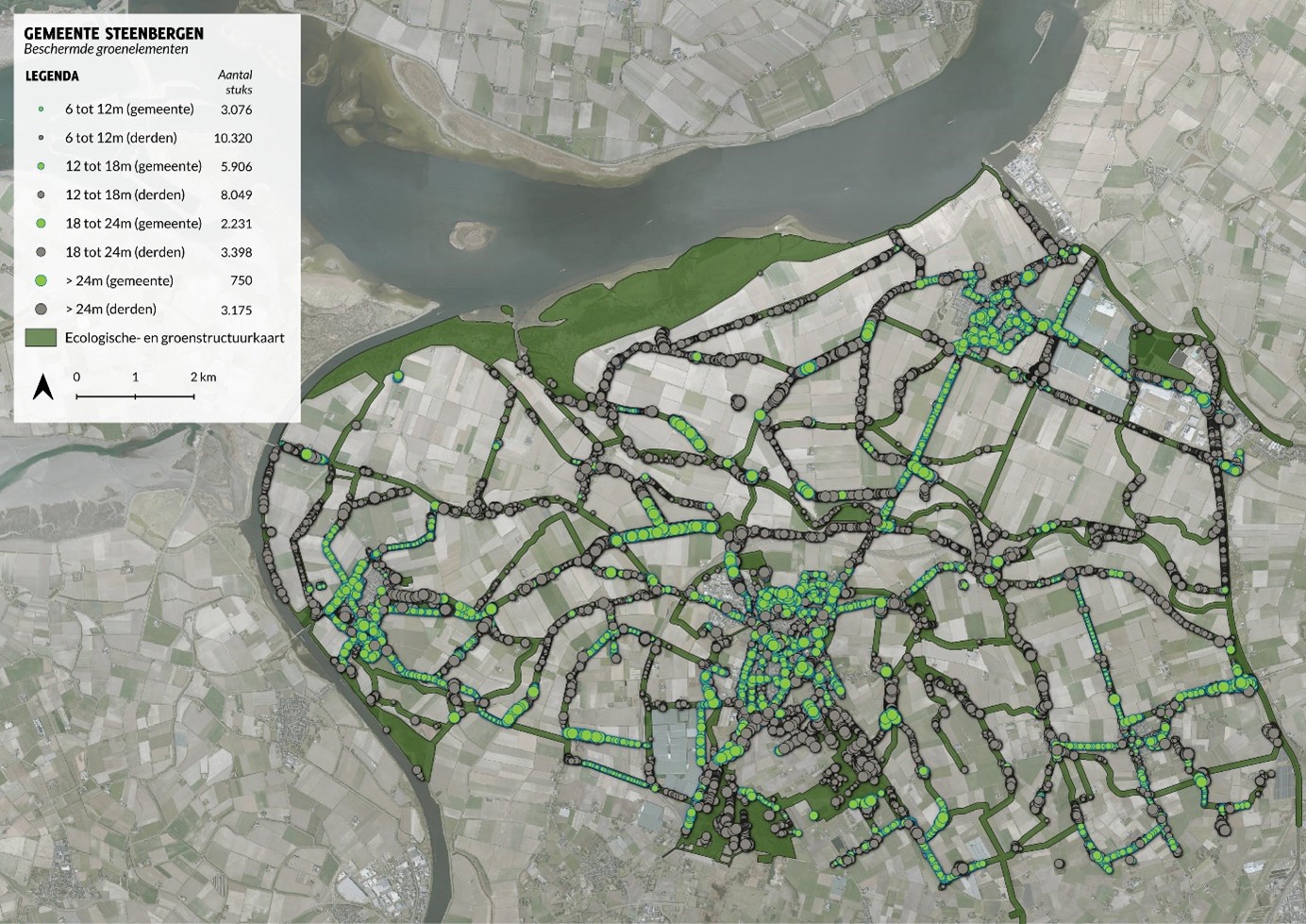Image resolution: width=1306 pixels, height=924 pixels.
Task: Click the small green circle for 6 tot 12m (gemeente)
Action: tap(41, 109)
